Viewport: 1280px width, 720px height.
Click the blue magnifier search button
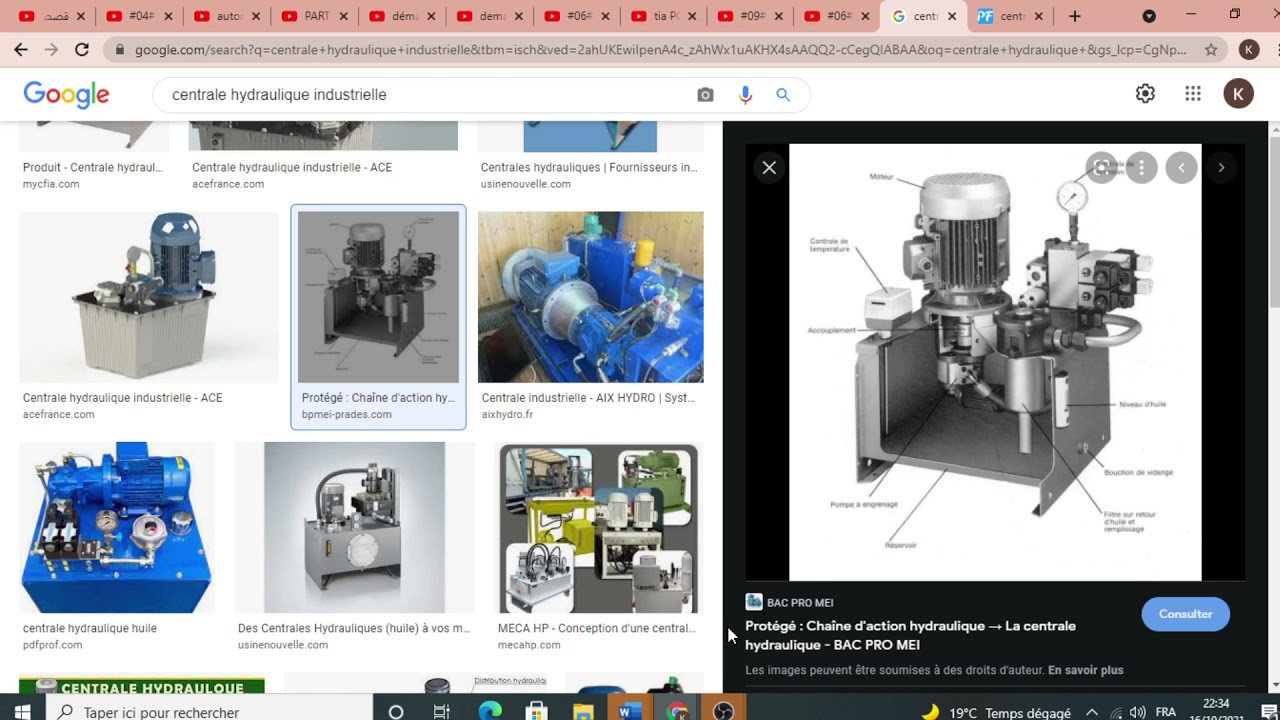pos(783,95)
